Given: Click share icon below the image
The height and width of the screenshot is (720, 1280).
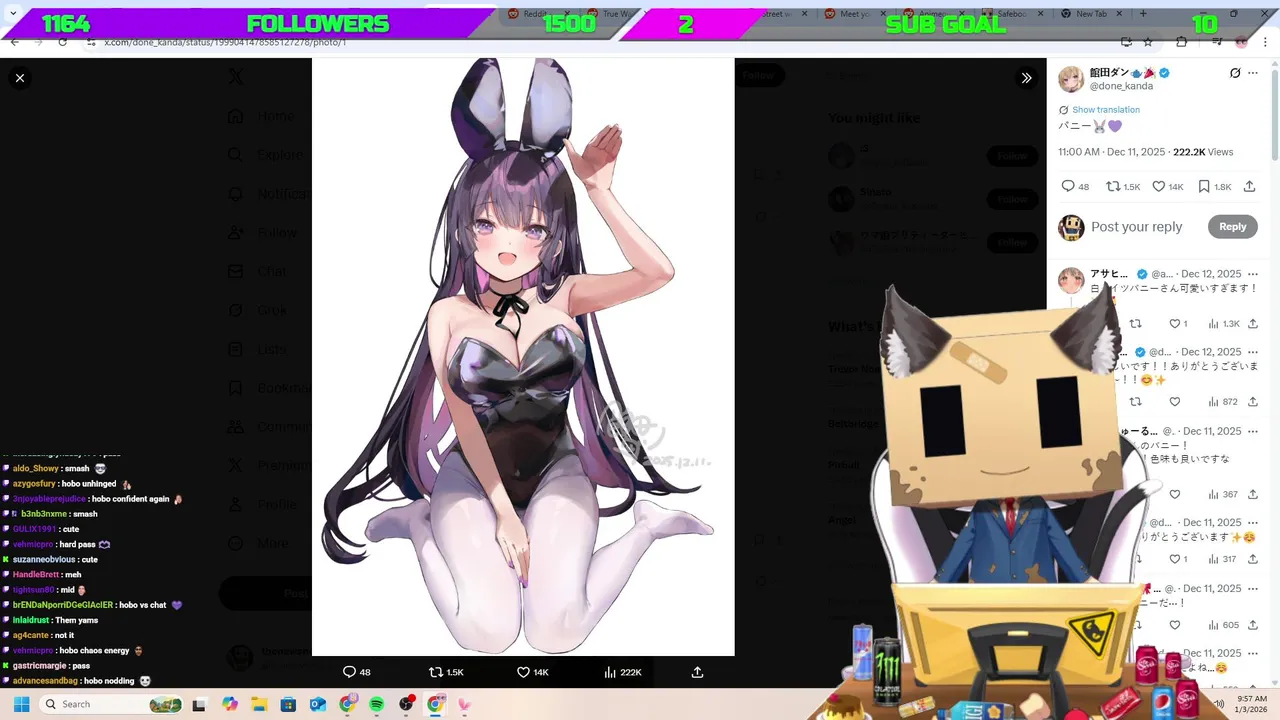Looking at the screenshot, I should (698, 672).
